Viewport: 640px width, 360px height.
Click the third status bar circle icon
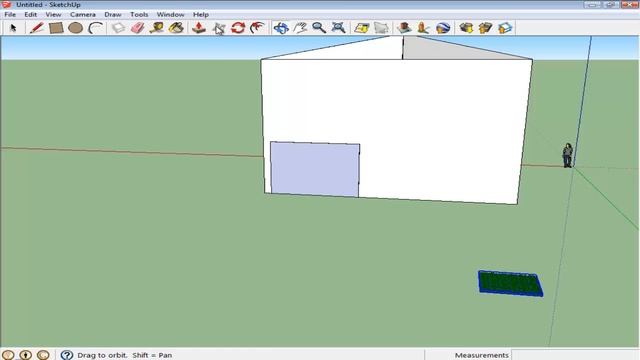43,355
